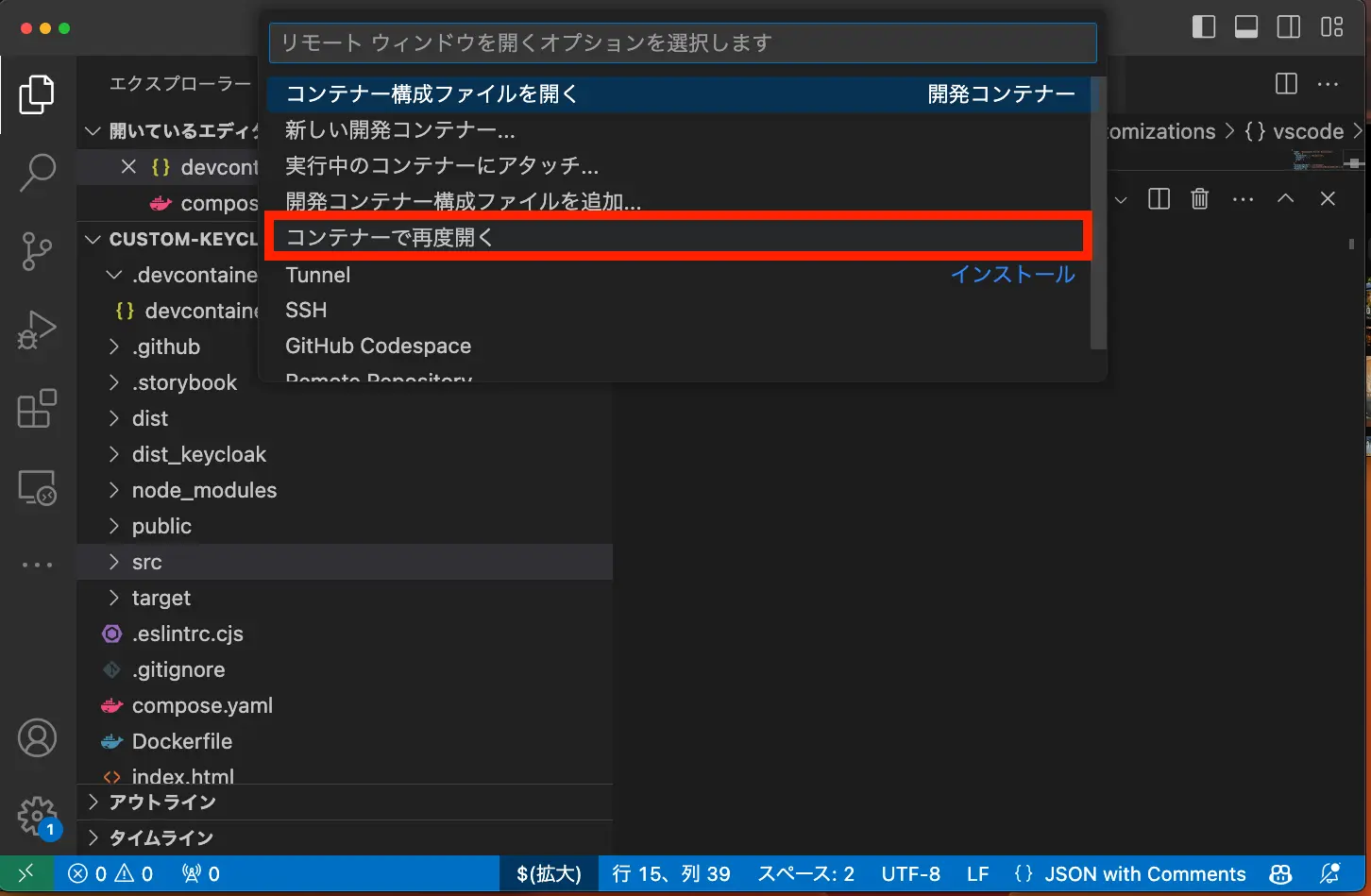
Task: Split the editor with the split icon
Action: point(1159,199)
